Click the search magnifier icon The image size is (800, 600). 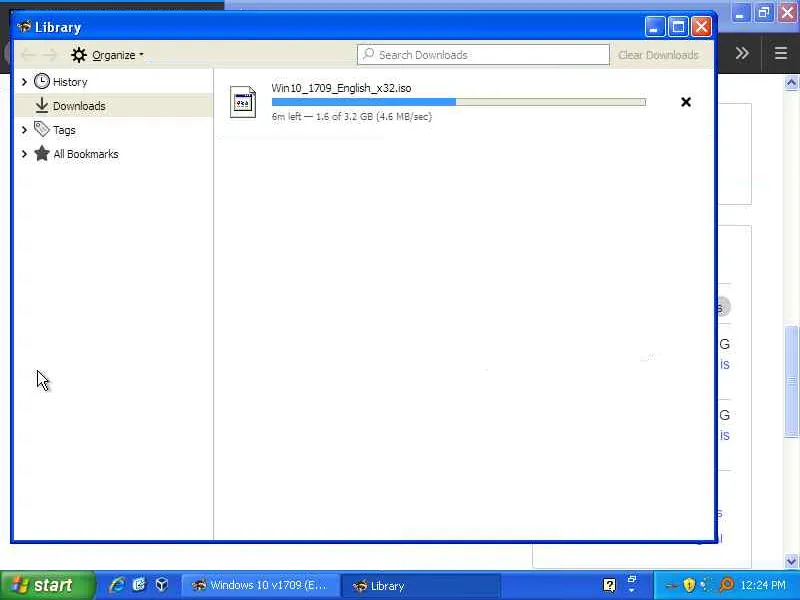[x=368, y=54]
